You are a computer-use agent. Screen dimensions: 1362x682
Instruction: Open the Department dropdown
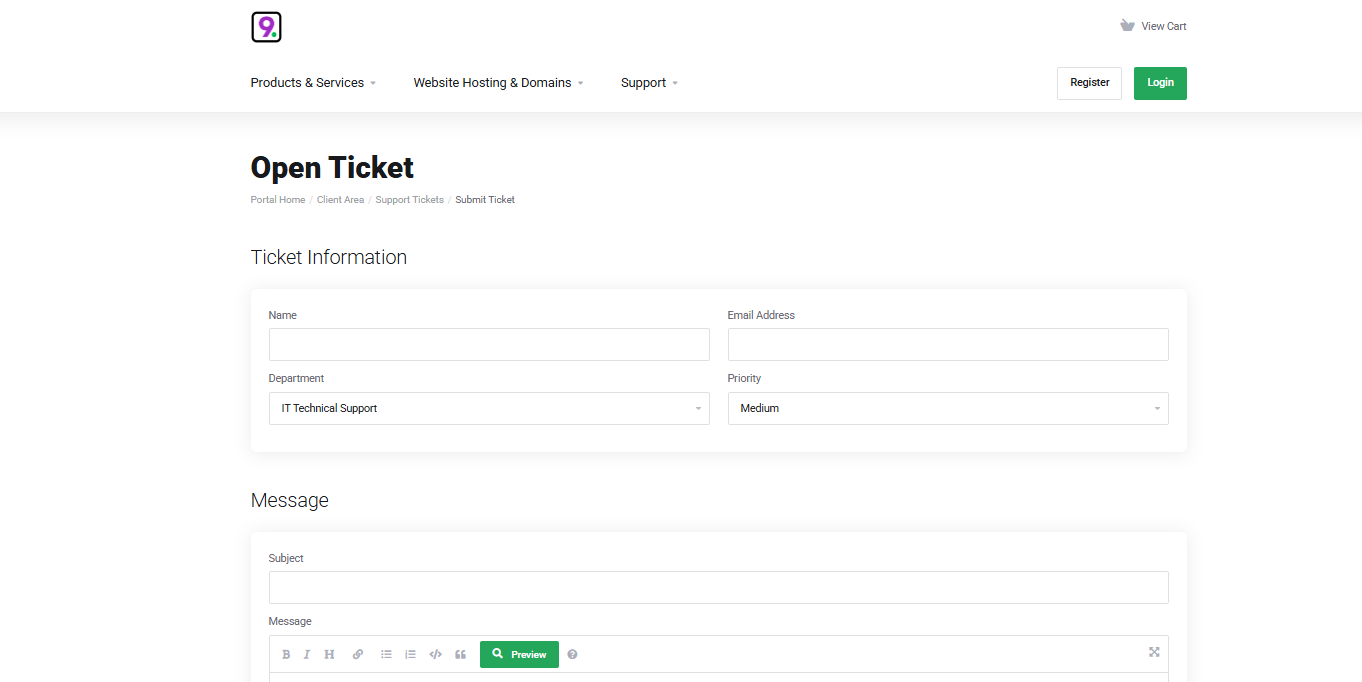click(489, 408)
